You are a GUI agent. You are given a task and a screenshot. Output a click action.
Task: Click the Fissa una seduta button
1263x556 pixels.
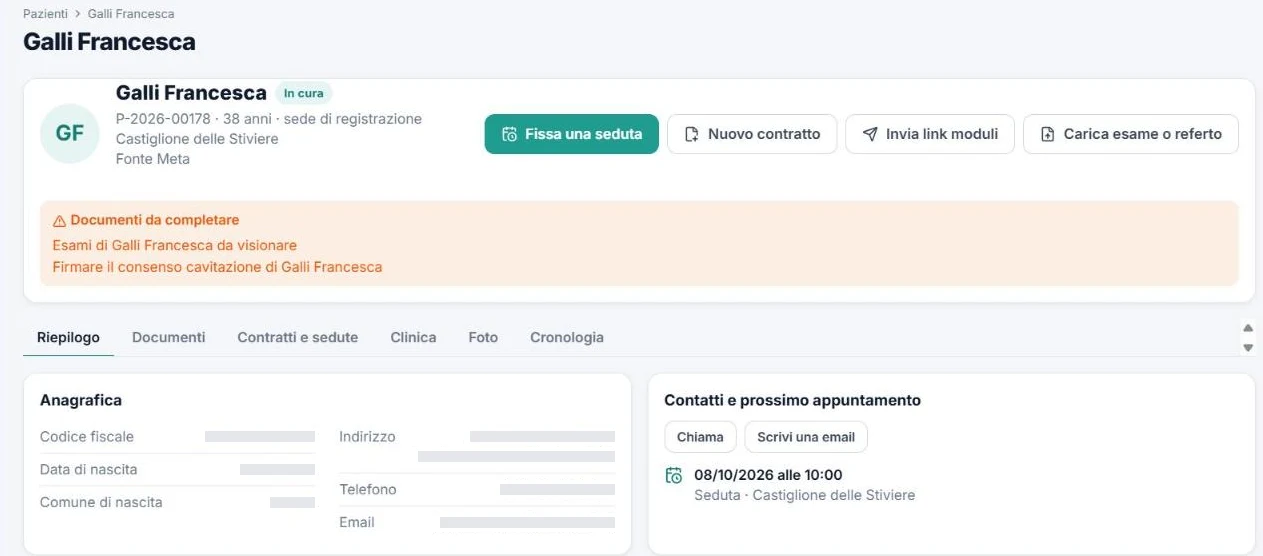[x=572, y=134]
